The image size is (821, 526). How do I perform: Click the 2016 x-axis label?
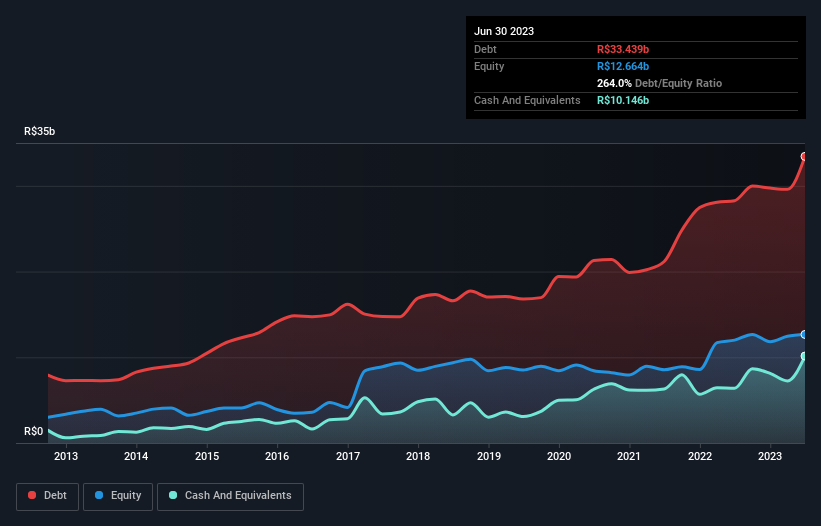[277, 456]
